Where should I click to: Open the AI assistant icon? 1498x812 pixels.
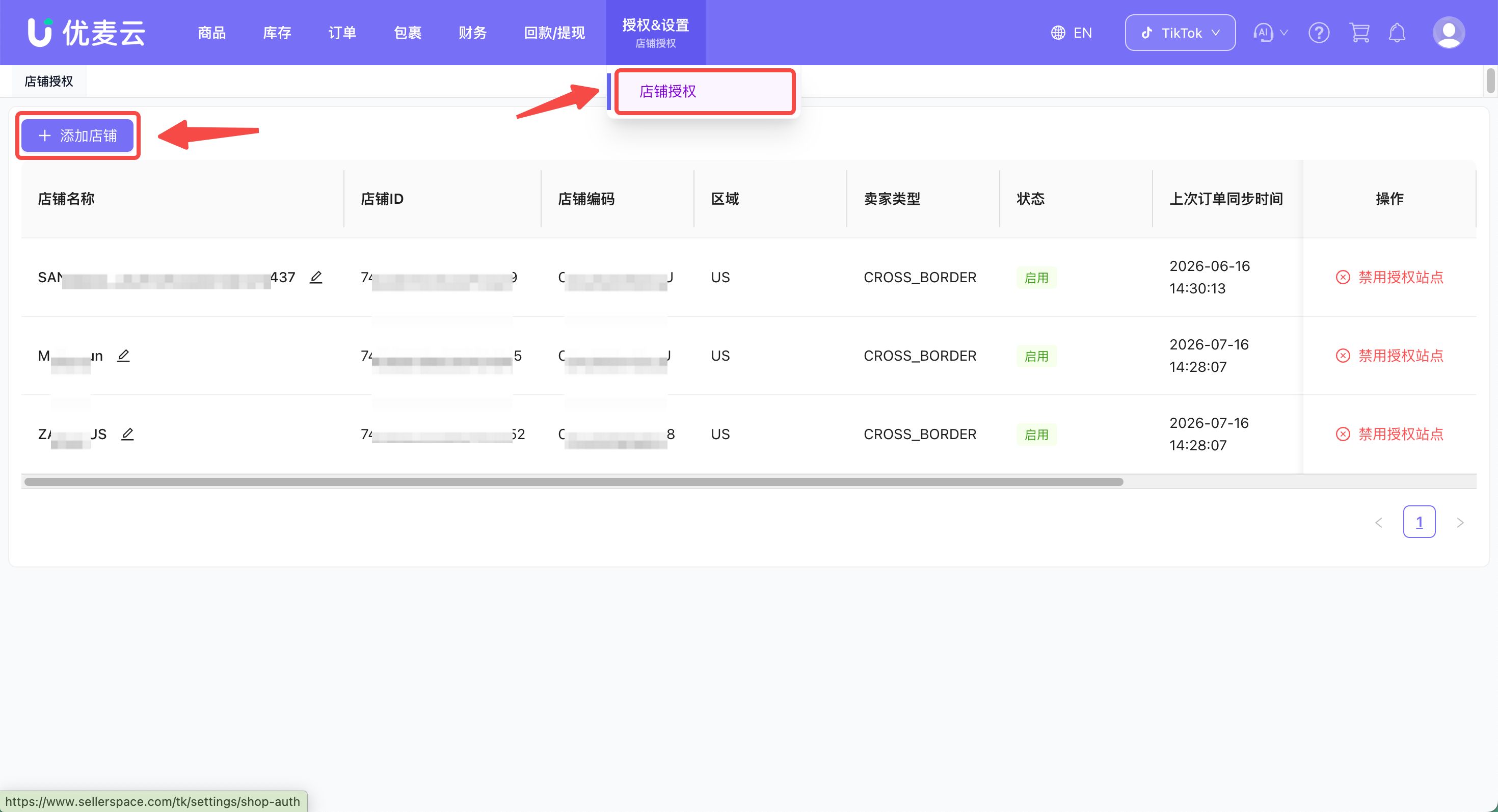coord(1263,33)
